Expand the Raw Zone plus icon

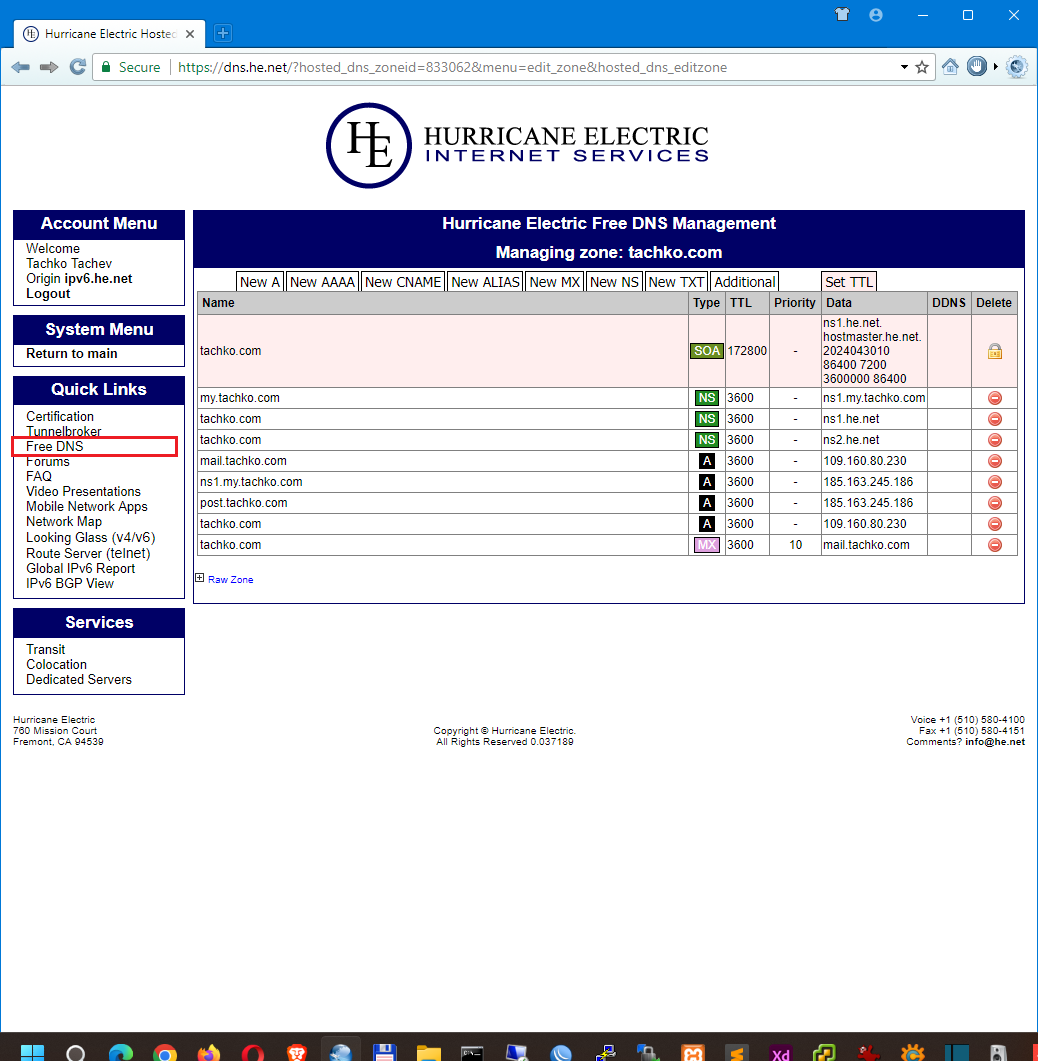200,578
